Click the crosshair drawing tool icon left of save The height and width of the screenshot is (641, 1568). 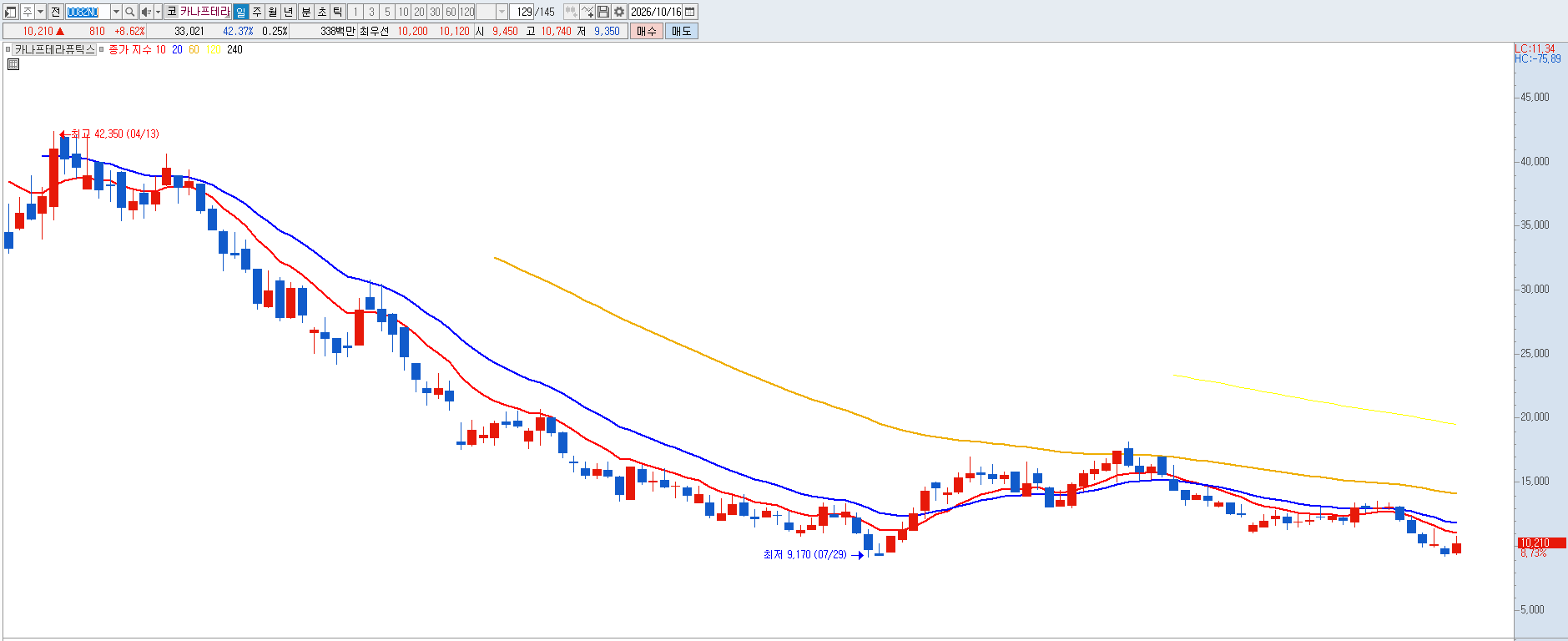[587, 12]
